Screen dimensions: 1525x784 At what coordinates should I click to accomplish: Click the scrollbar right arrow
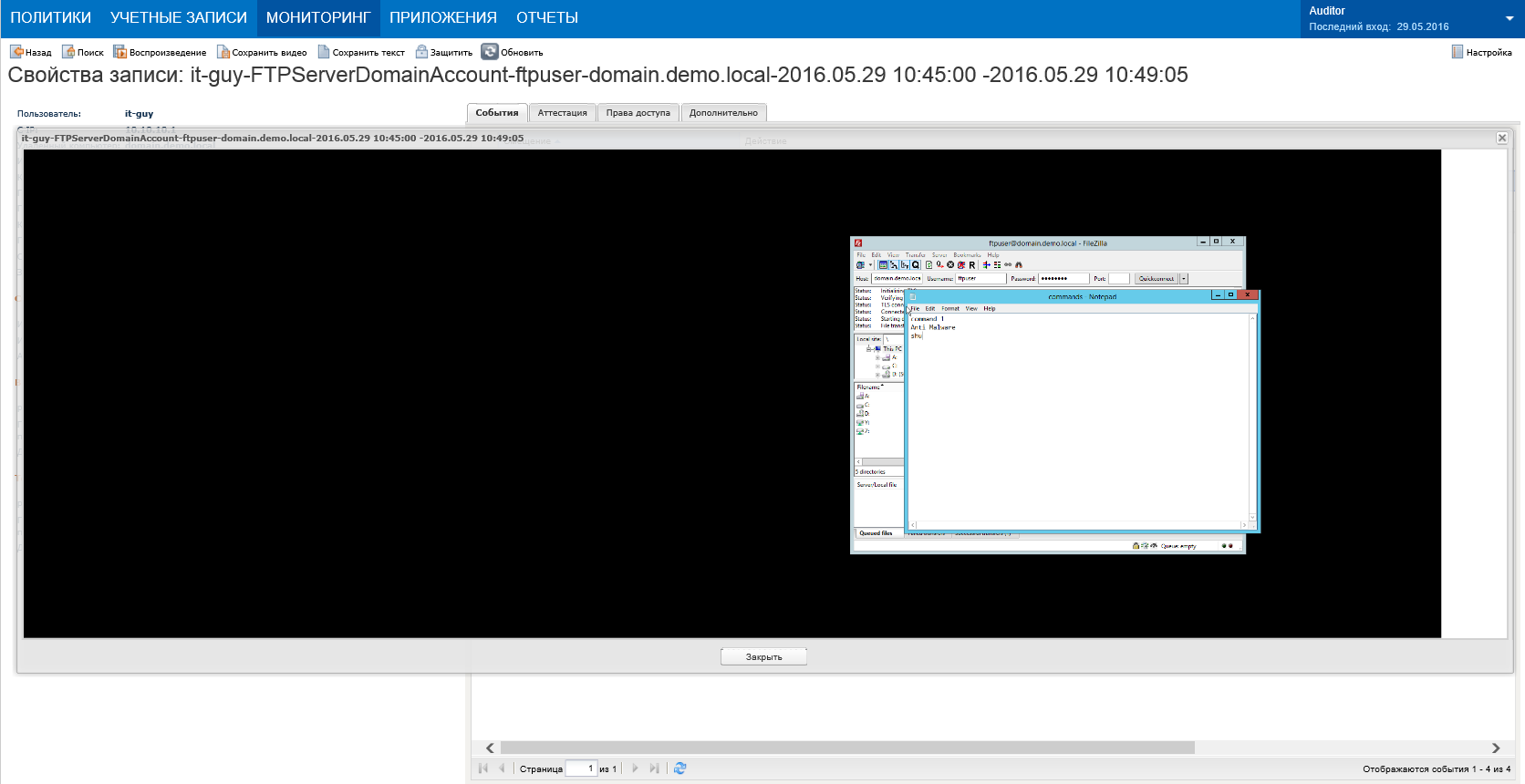pos(1496,748)
